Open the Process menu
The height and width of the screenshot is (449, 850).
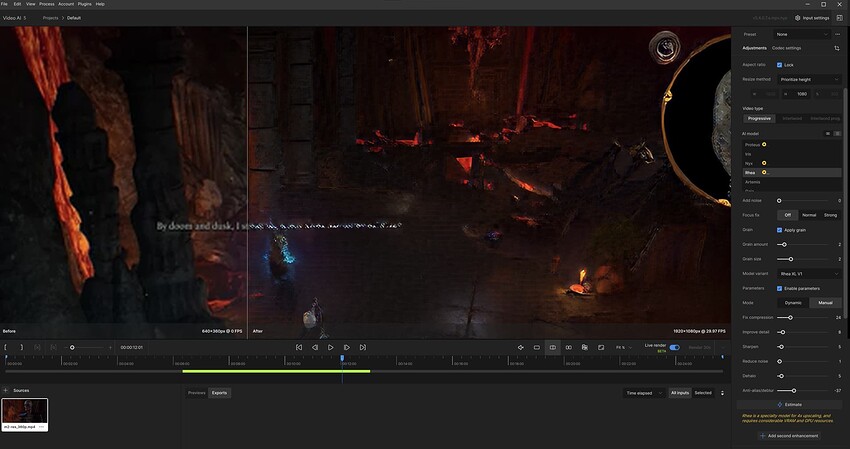[47, 4]
